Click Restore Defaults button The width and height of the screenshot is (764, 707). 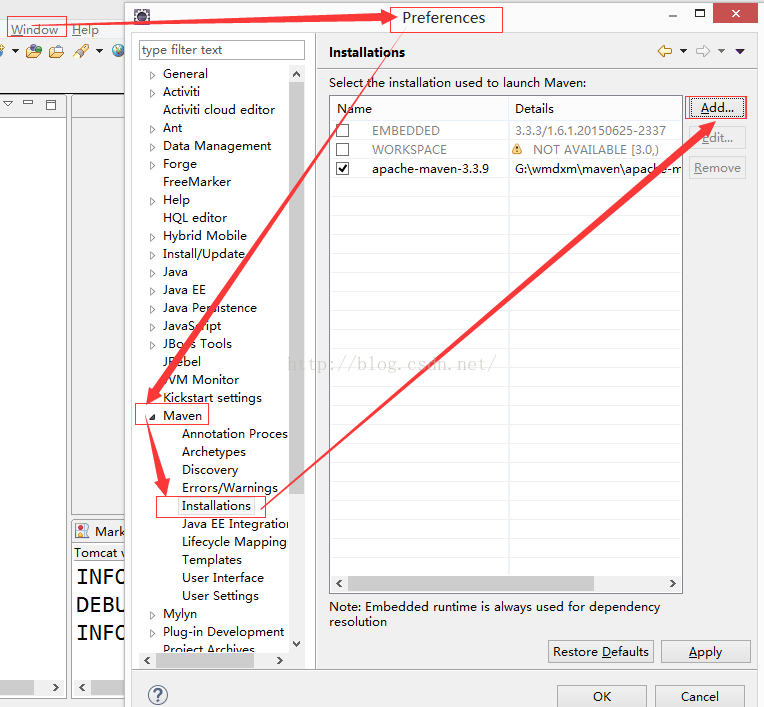point(601,651)
